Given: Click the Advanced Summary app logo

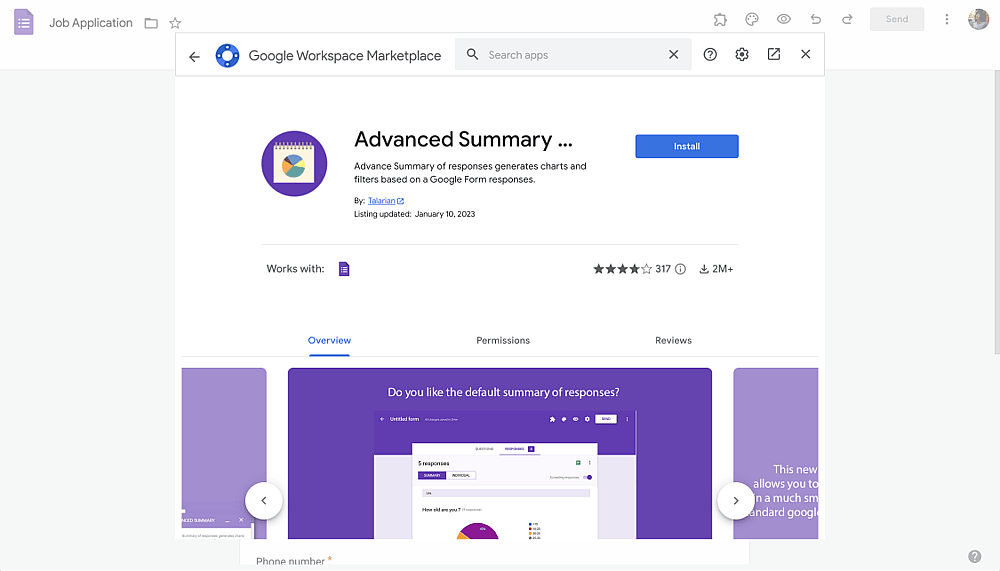Looking at the screenshot, I should [294, 164].
